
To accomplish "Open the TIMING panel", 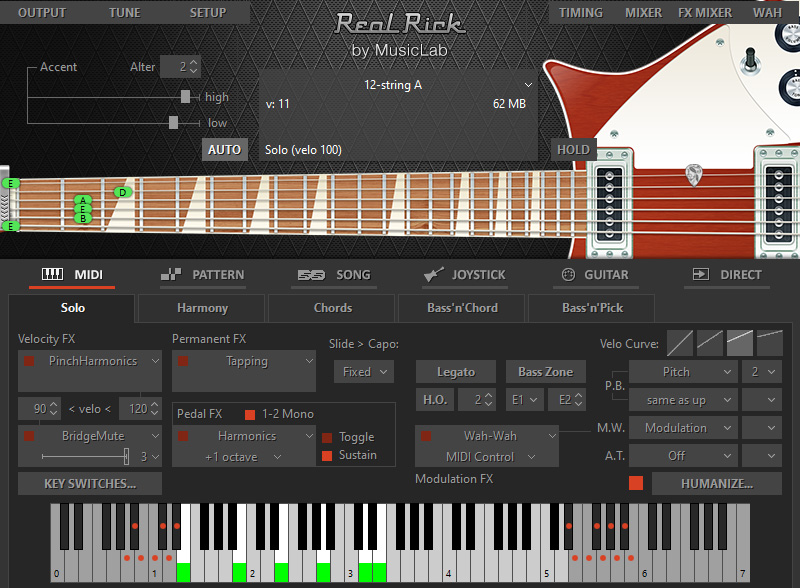I will click(581, 13).
